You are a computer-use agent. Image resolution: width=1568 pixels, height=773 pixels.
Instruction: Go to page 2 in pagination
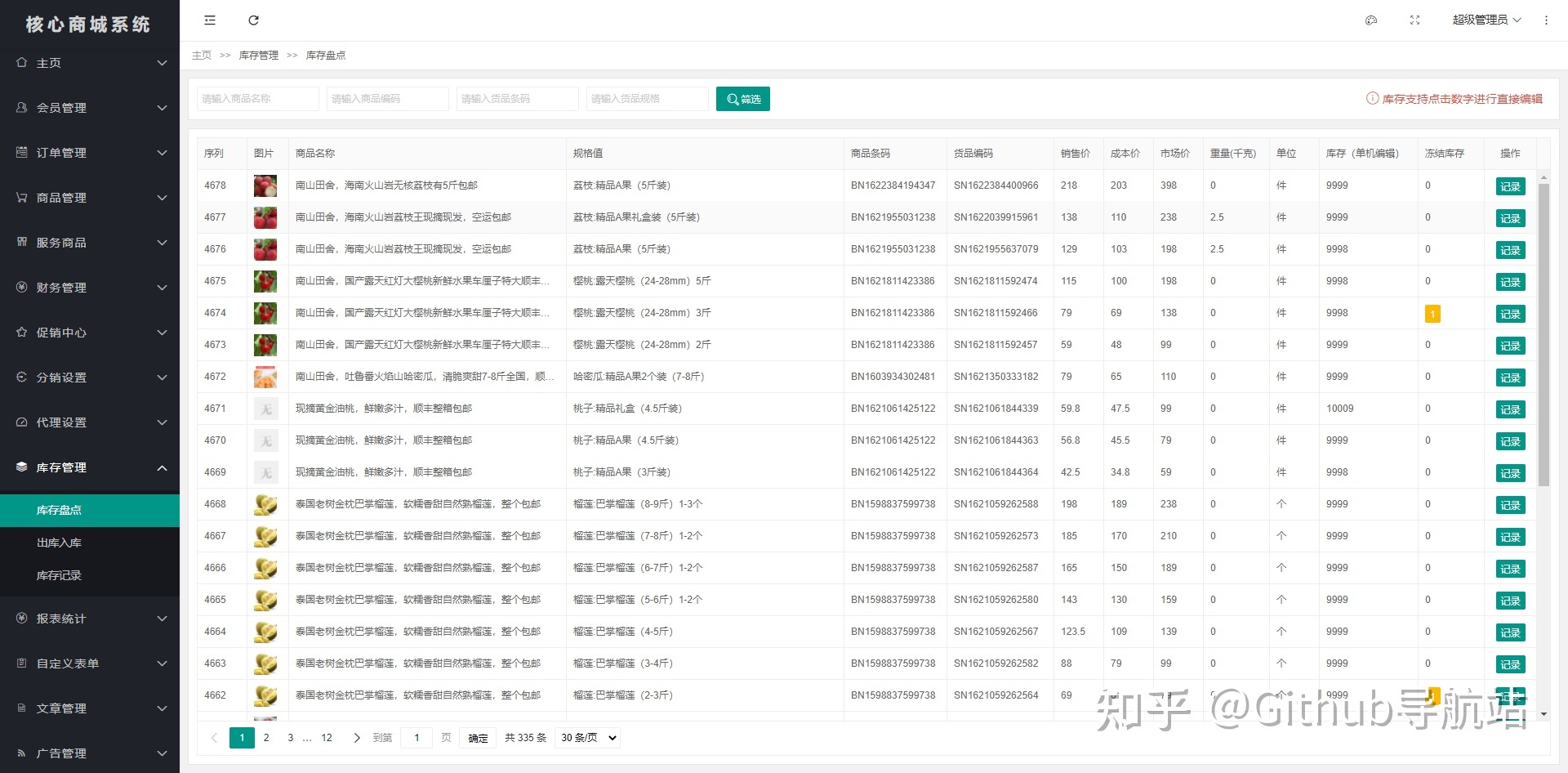[x=266, y=738]
